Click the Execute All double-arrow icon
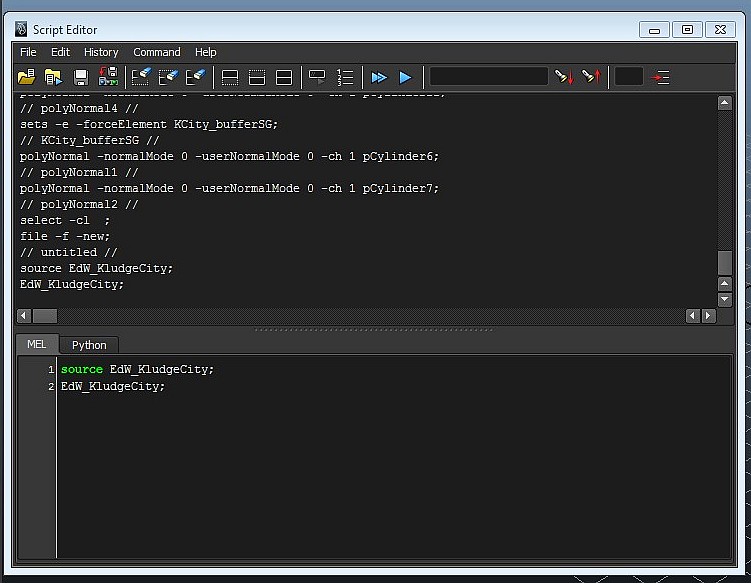Viewport: 751px width, 583px height. click(x=379, y=77)
